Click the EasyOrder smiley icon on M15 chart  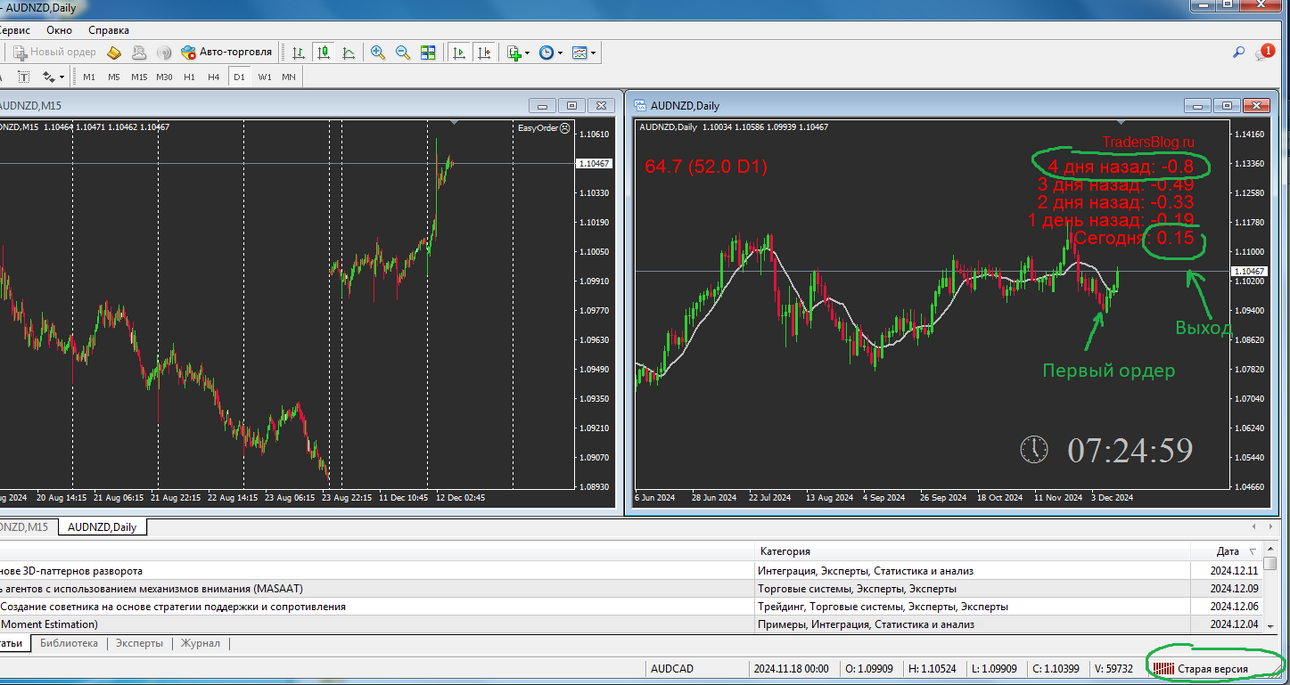(565, 128)
